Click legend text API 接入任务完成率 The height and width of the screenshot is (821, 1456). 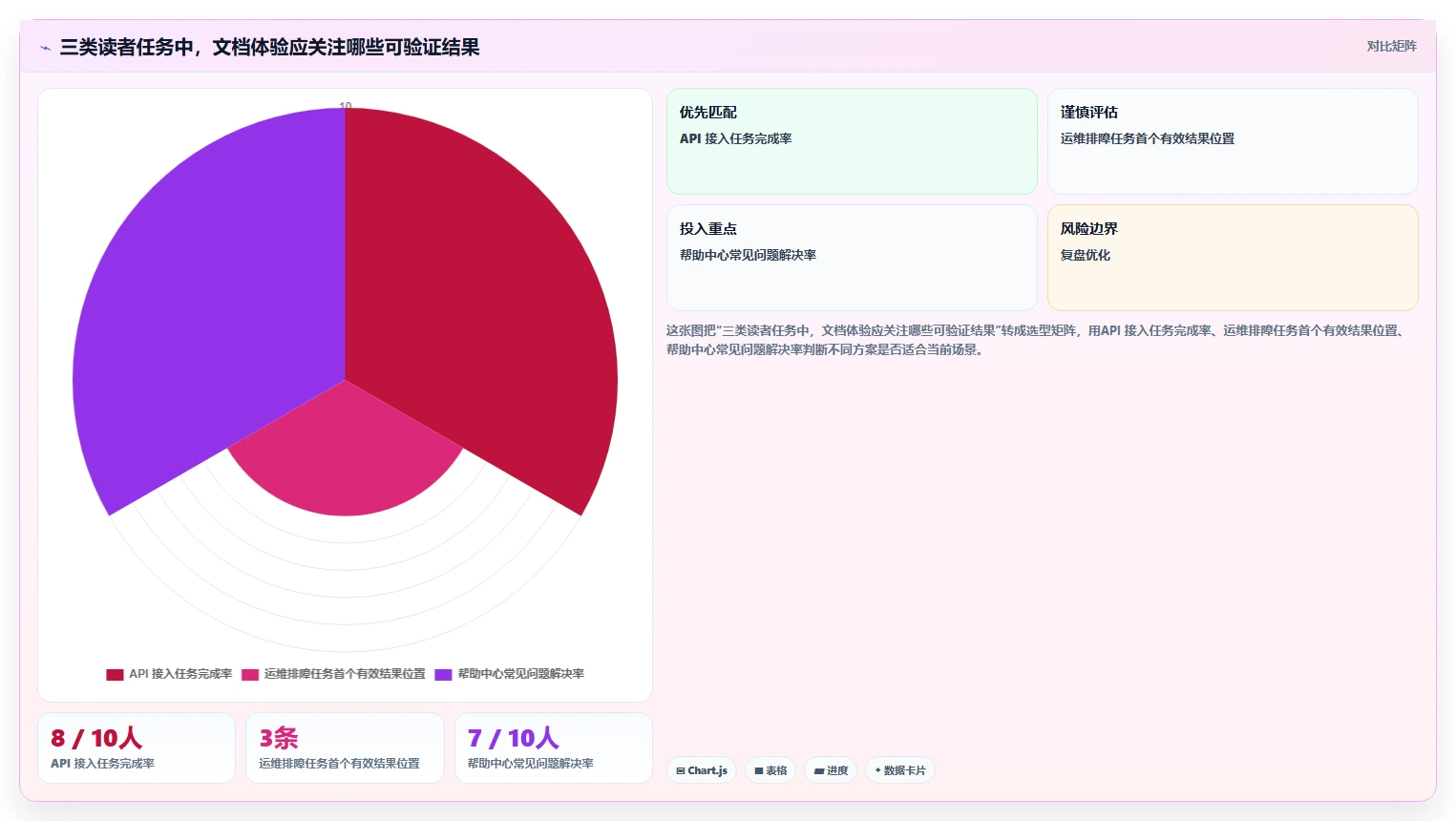(x=180, y=674)
